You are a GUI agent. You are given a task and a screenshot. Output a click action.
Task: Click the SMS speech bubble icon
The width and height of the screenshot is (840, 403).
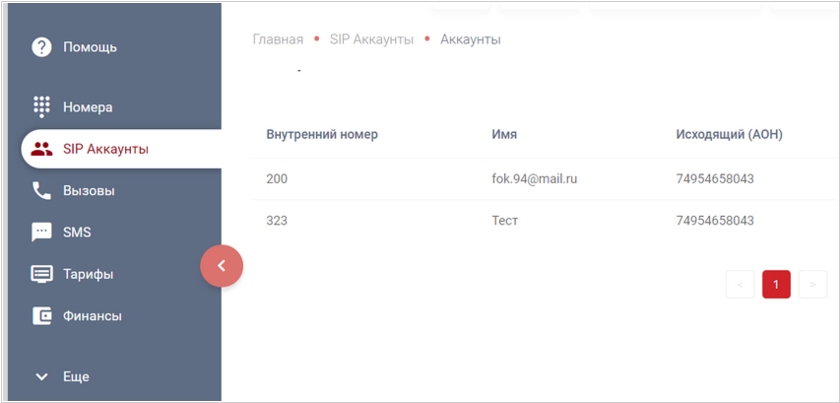pos(42,233)
